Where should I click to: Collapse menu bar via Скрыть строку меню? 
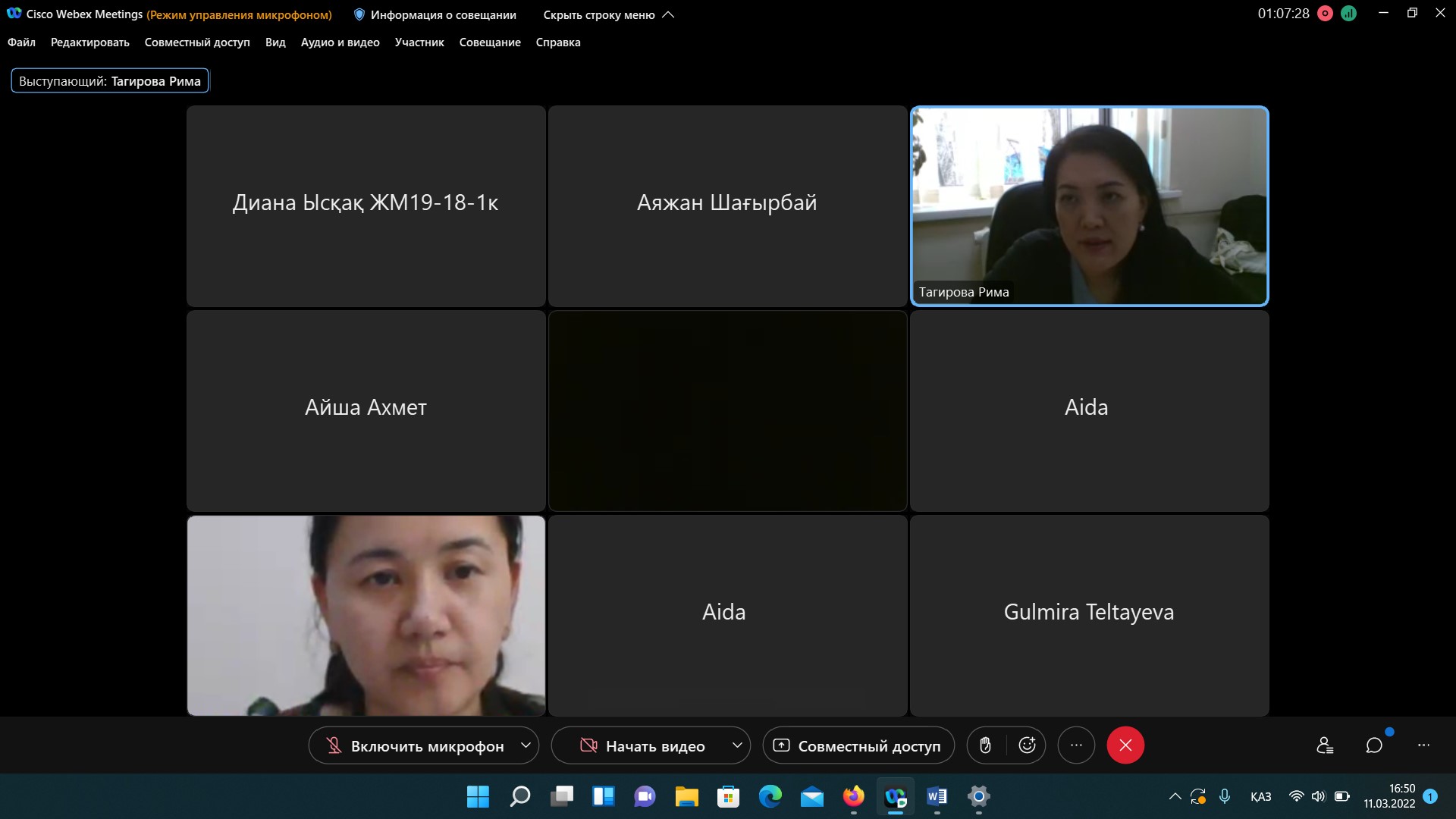(607, 14)
